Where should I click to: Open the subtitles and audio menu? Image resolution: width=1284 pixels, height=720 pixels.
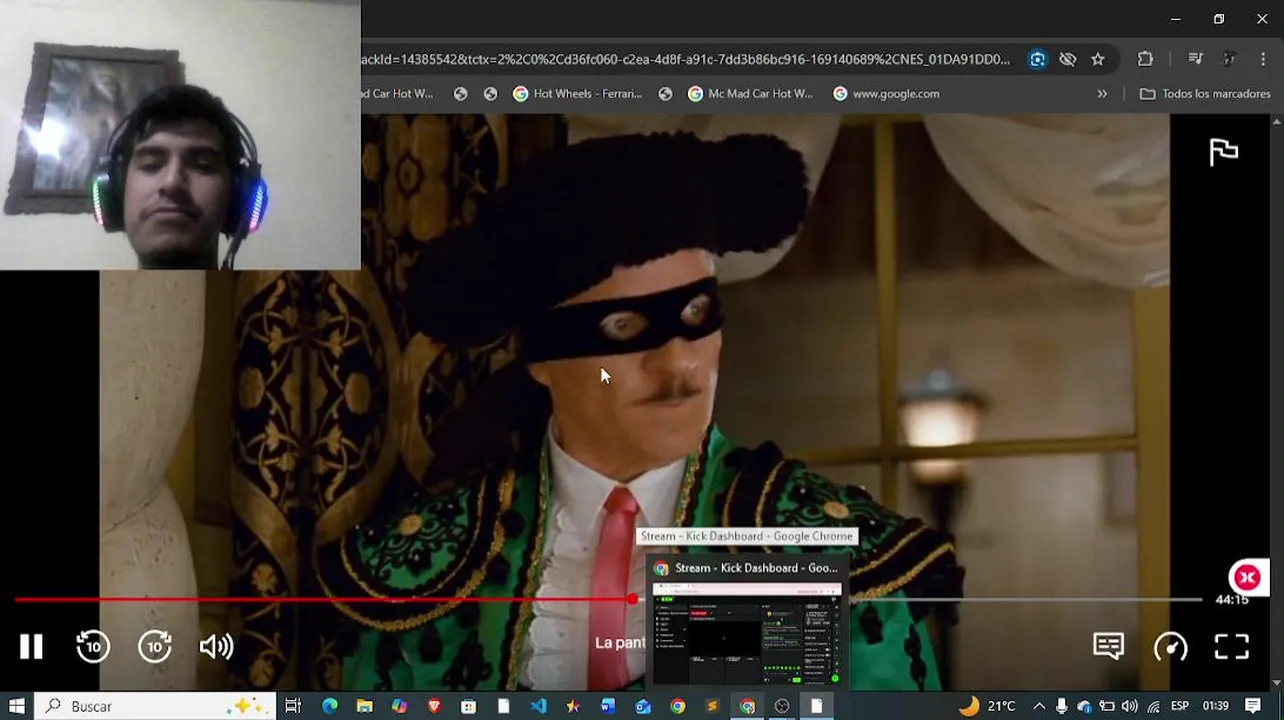tap(1108, 646)
